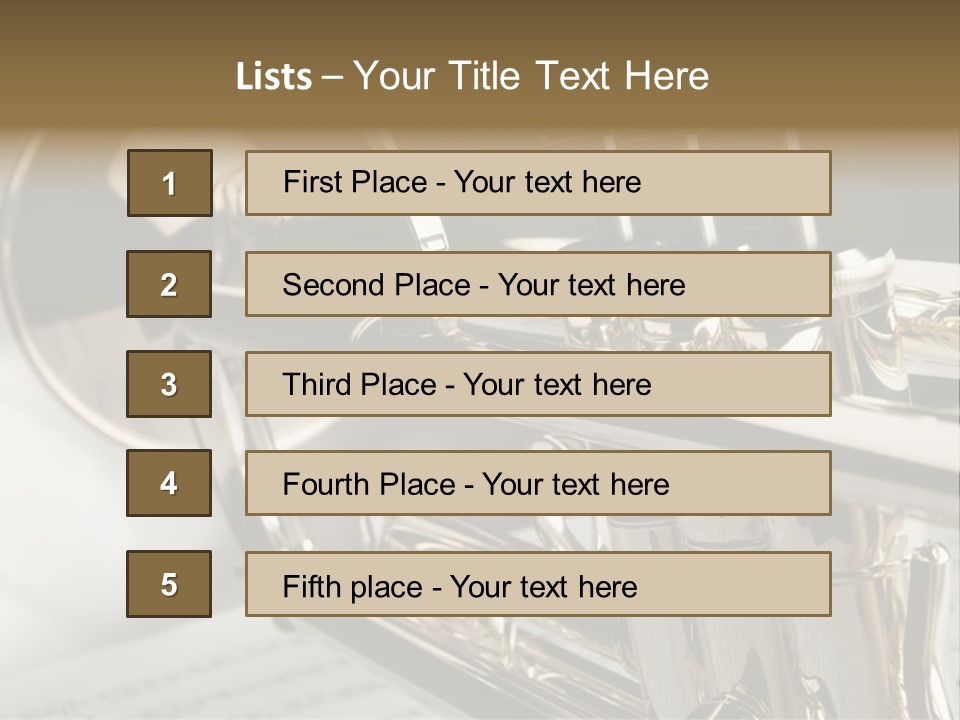Click 'Your text here' in the Second Place bar
The width and height of the screenshot is (960, 720).
click(x=591, y=285)
